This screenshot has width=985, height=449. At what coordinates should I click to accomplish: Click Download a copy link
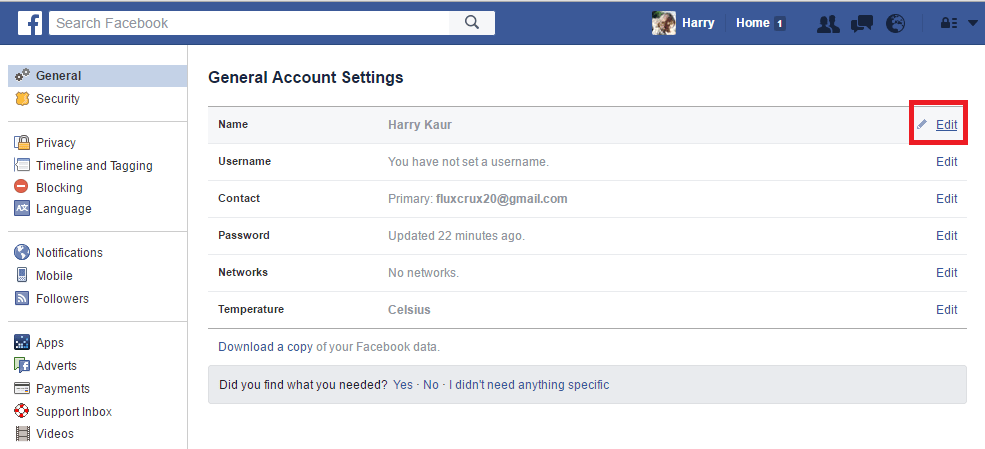click(x=265, y=347)
